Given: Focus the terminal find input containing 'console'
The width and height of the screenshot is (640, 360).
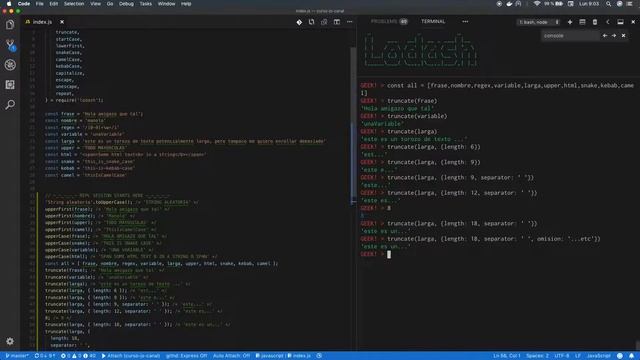Looking at the screenshot, I should [570, 36].
